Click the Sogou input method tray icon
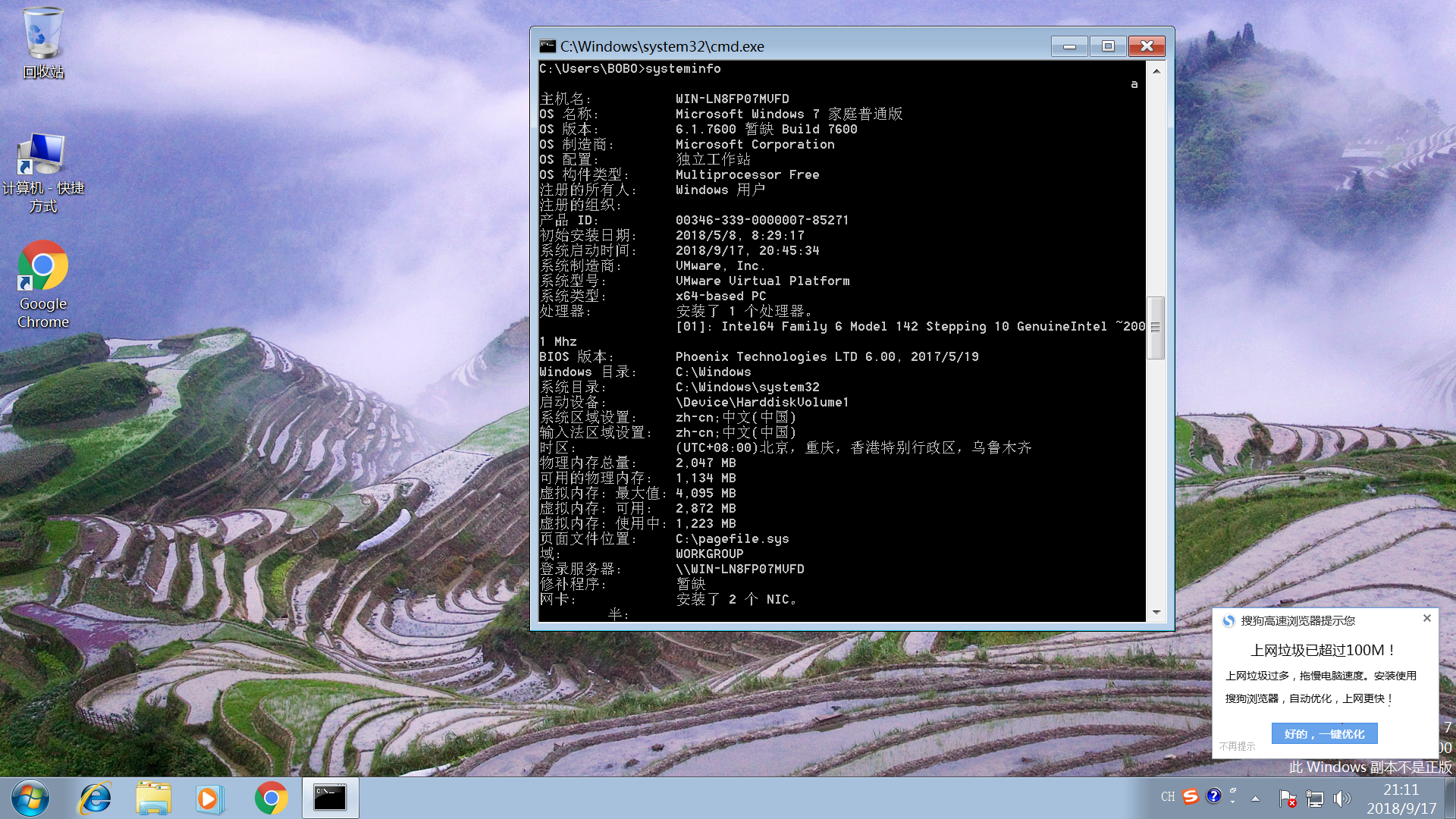Screen dimensions: 1456x819 click(x=1191, y=796)
